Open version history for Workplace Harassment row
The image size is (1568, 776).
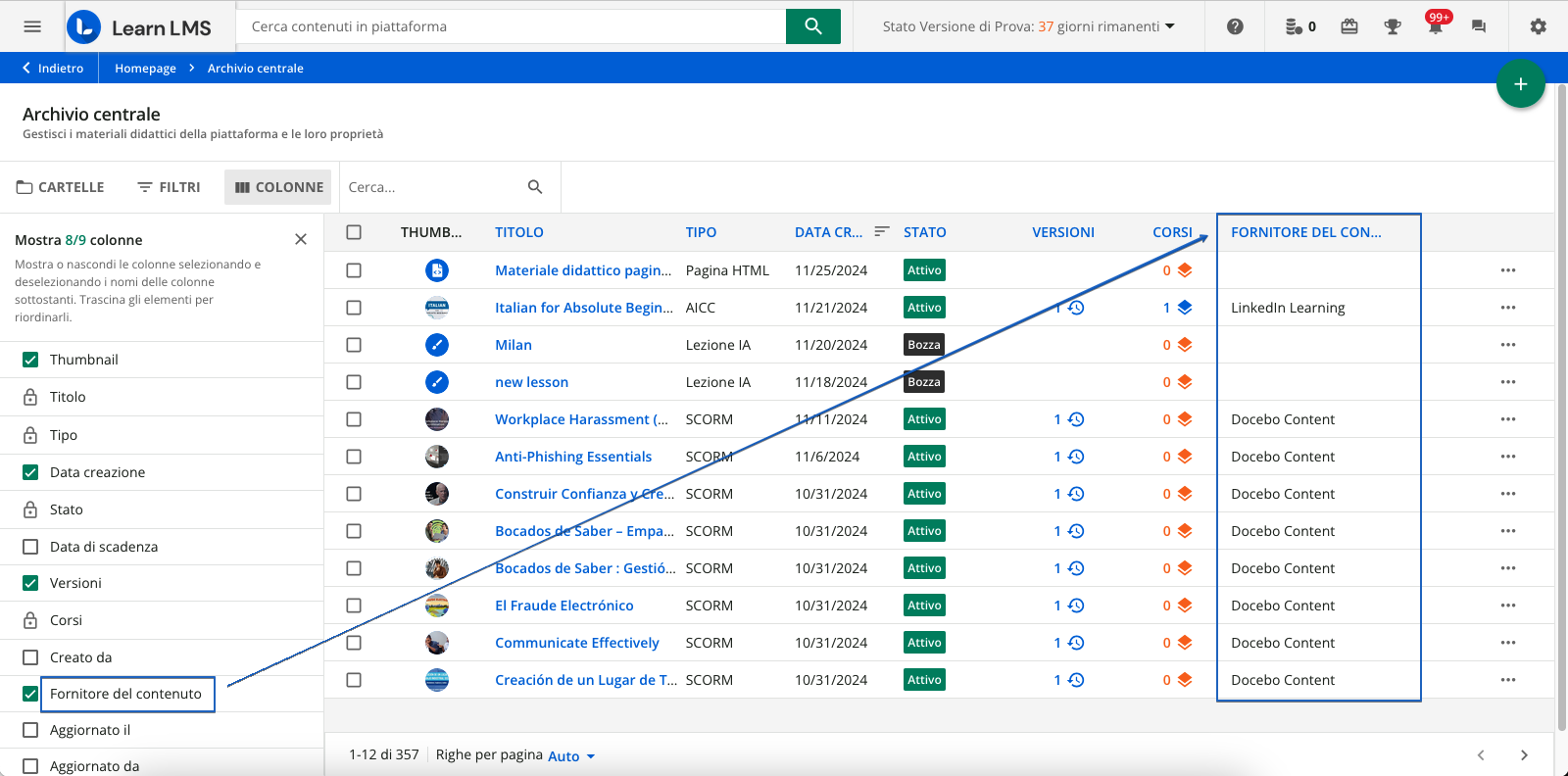coord(1076,419)
